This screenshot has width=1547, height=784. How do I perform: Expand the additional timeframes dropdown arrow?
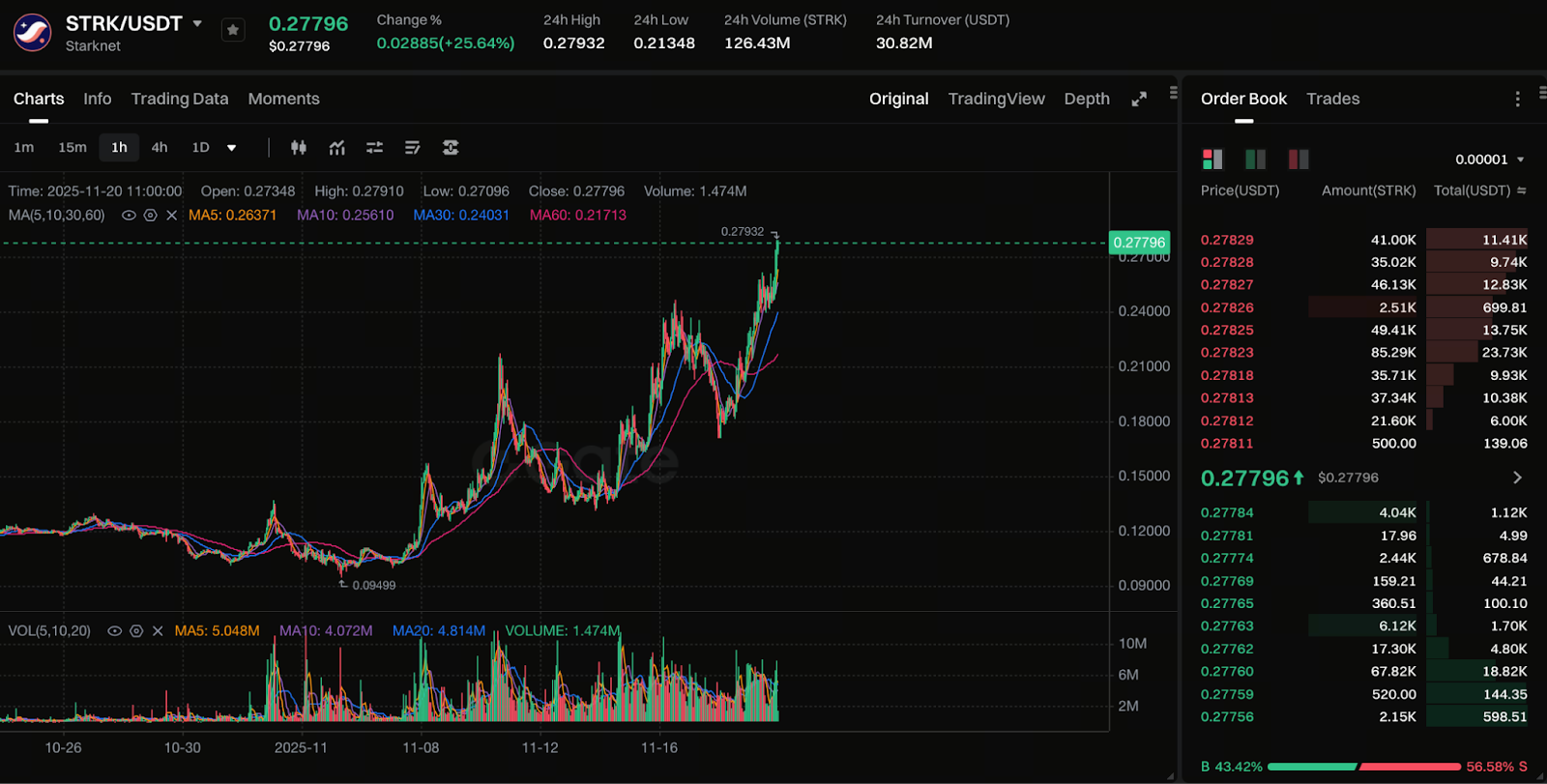click(232, 148)
